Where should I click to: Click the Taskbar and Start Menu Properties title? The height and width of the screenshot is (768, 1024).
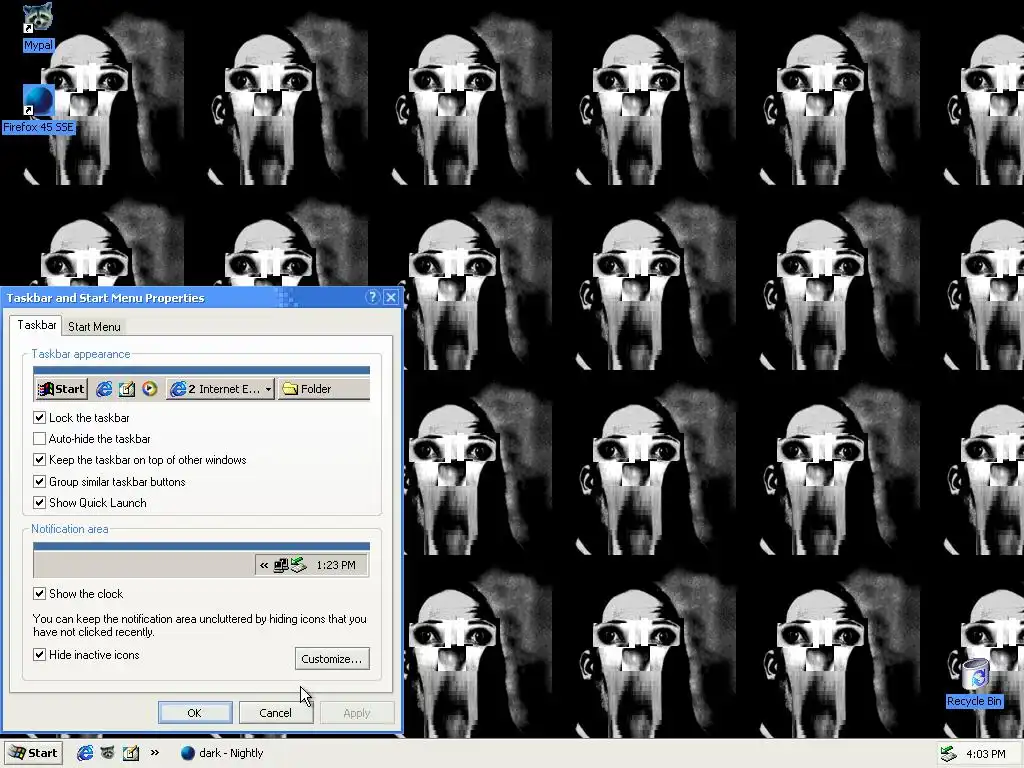[x=105, y=298]
